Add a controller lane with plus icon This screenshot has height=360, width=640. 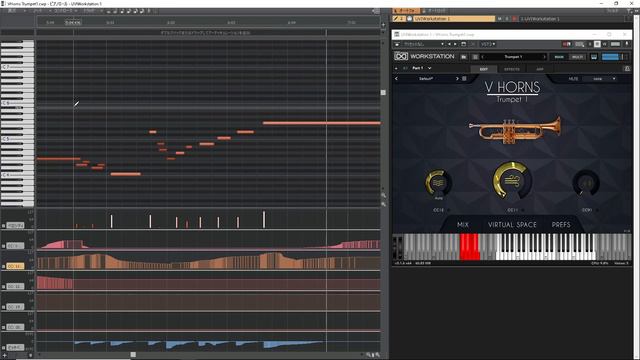click(x=5, y=355)
